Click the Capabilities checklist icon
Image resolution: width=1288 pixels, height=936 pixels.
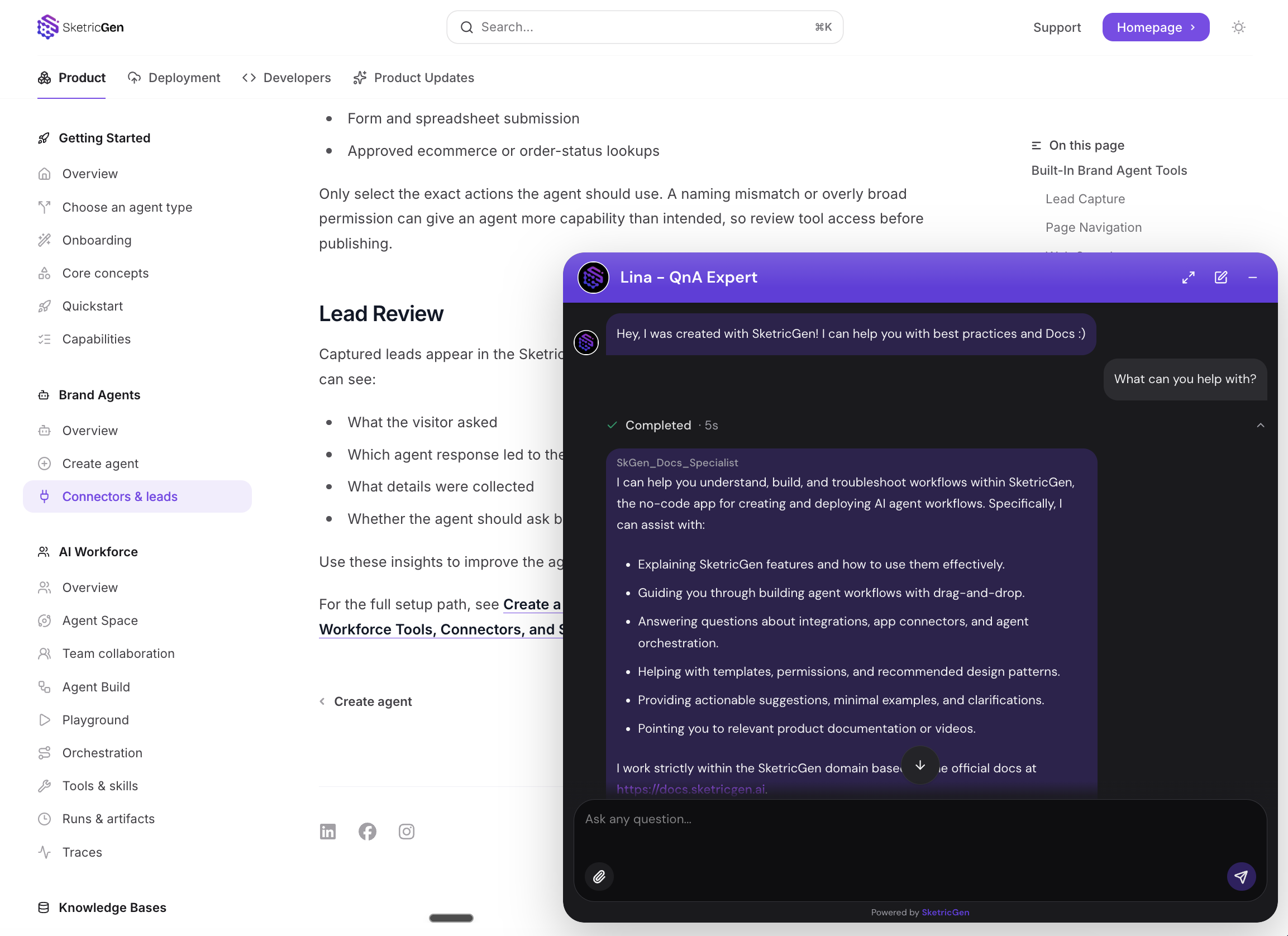tap(44, 339)
